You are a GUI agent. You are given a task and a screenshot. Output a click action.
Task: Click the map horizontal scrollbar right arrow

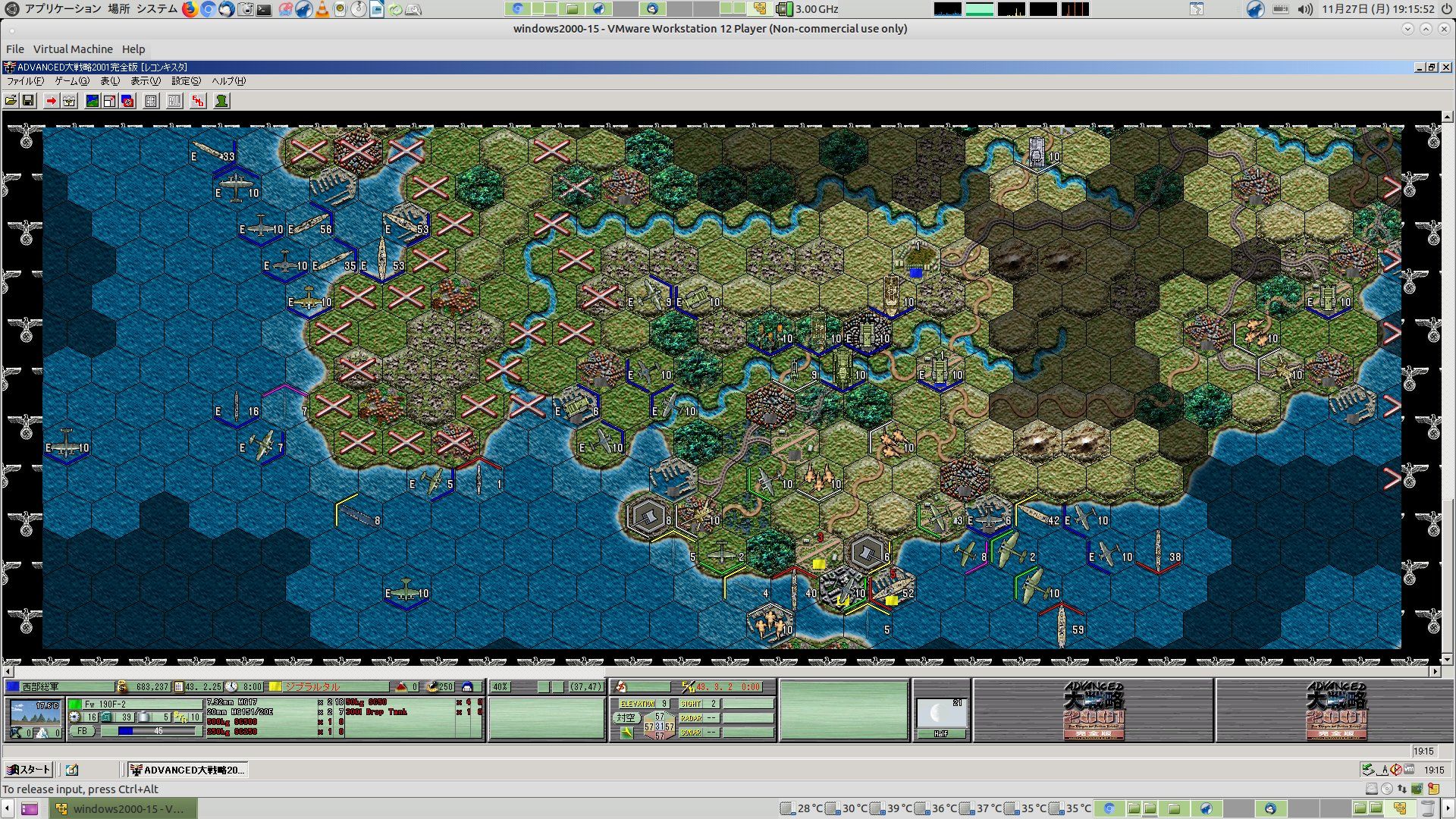1435,672
